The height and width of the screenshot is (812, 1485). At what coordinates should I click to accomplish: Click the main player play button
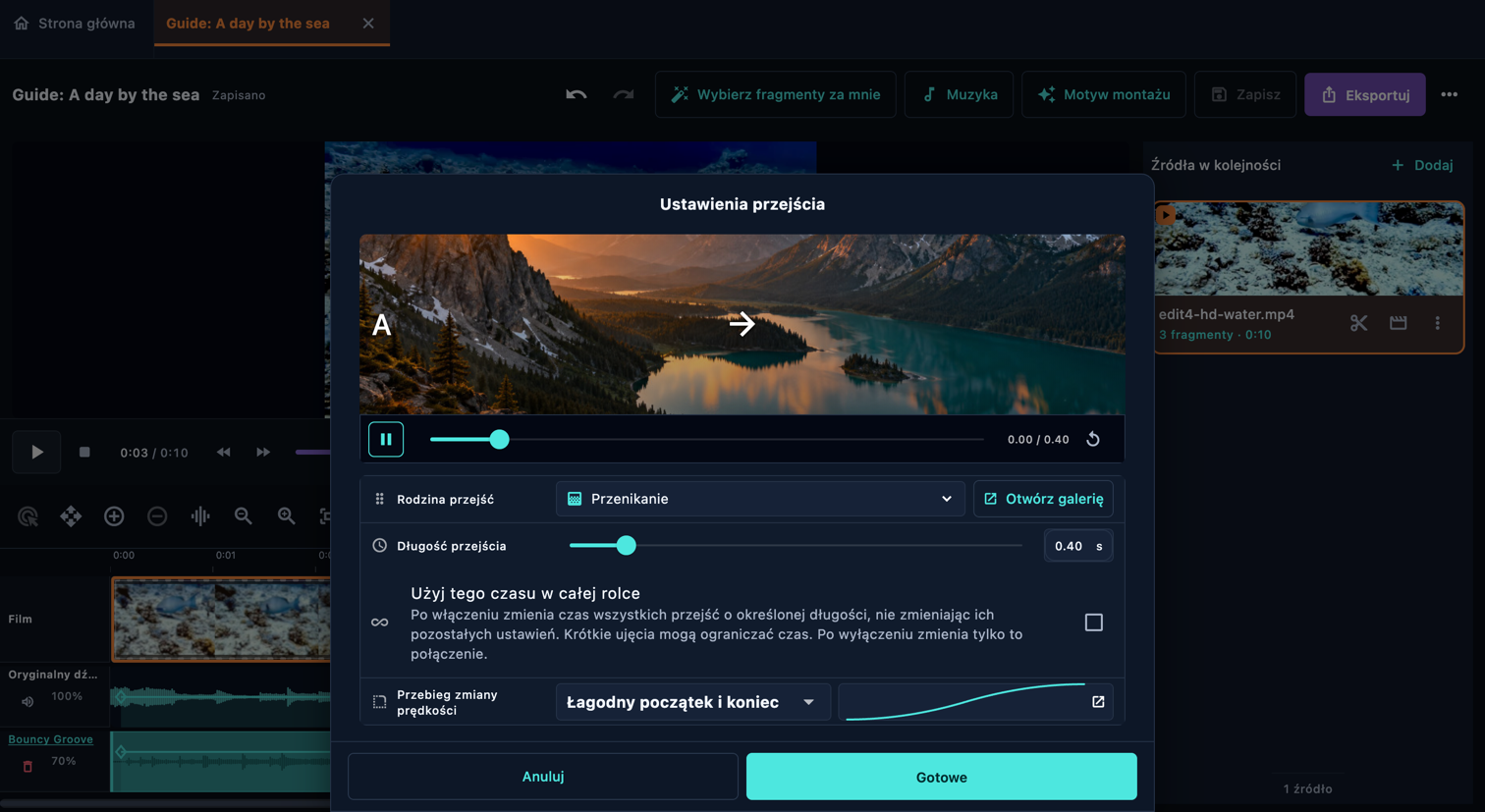(x=36, y=452)
